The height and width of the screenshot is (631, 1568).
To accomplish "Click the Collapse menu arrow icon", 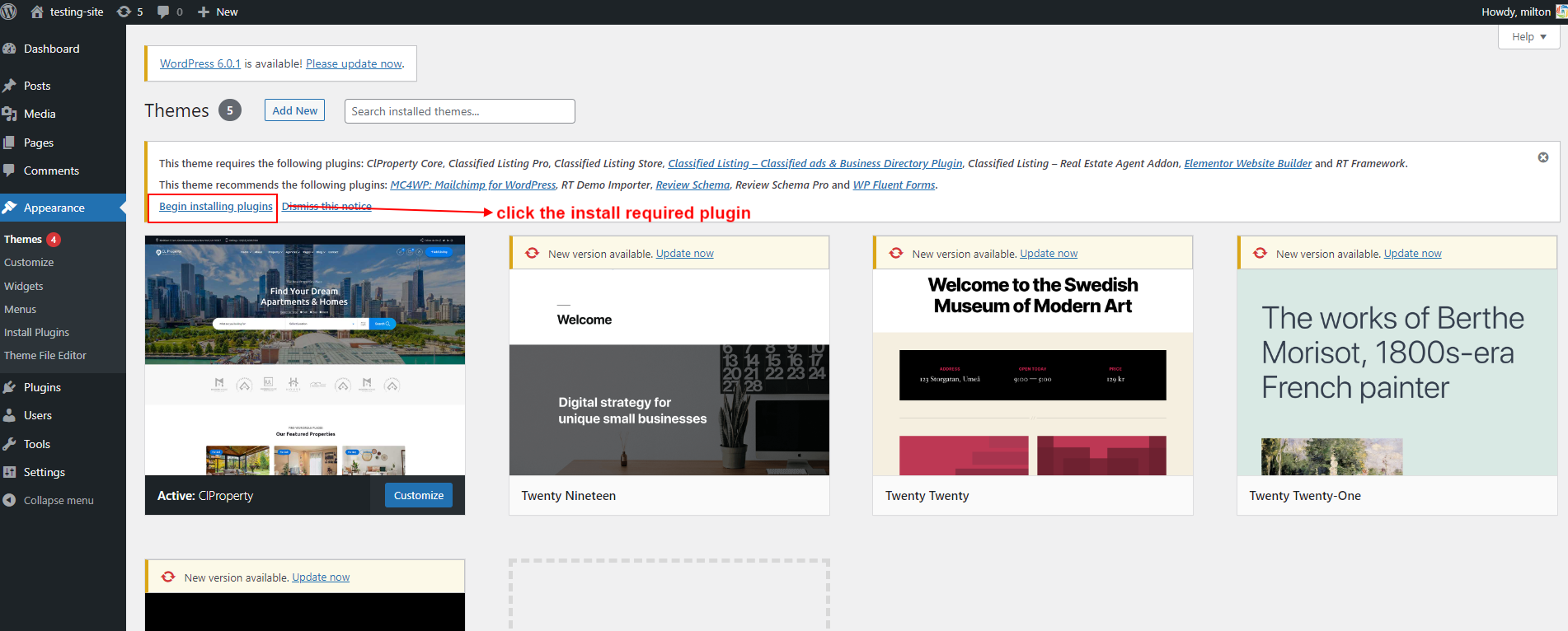I will [x=9, y=500].
